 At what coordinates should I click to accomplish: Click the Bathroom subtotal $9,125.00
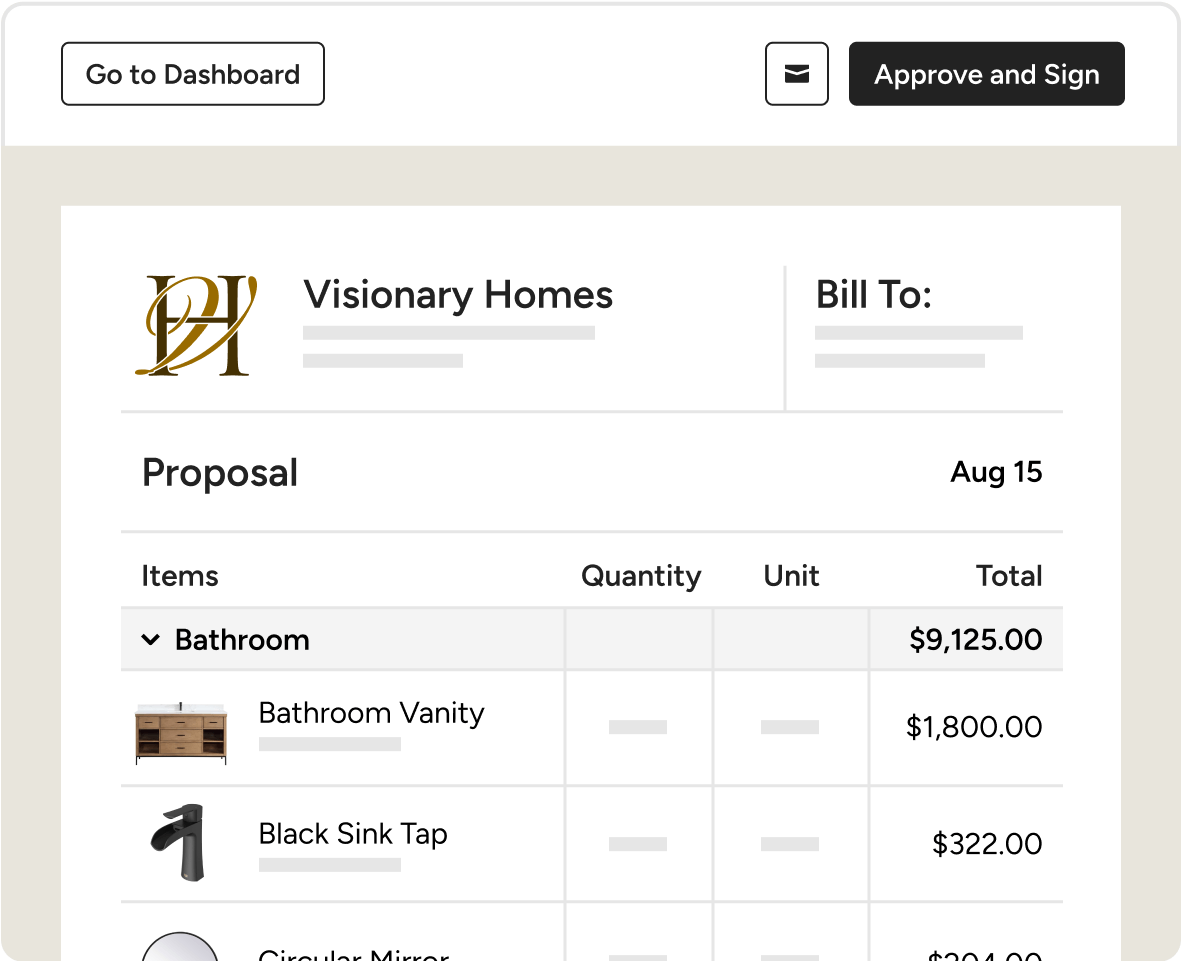975,640
